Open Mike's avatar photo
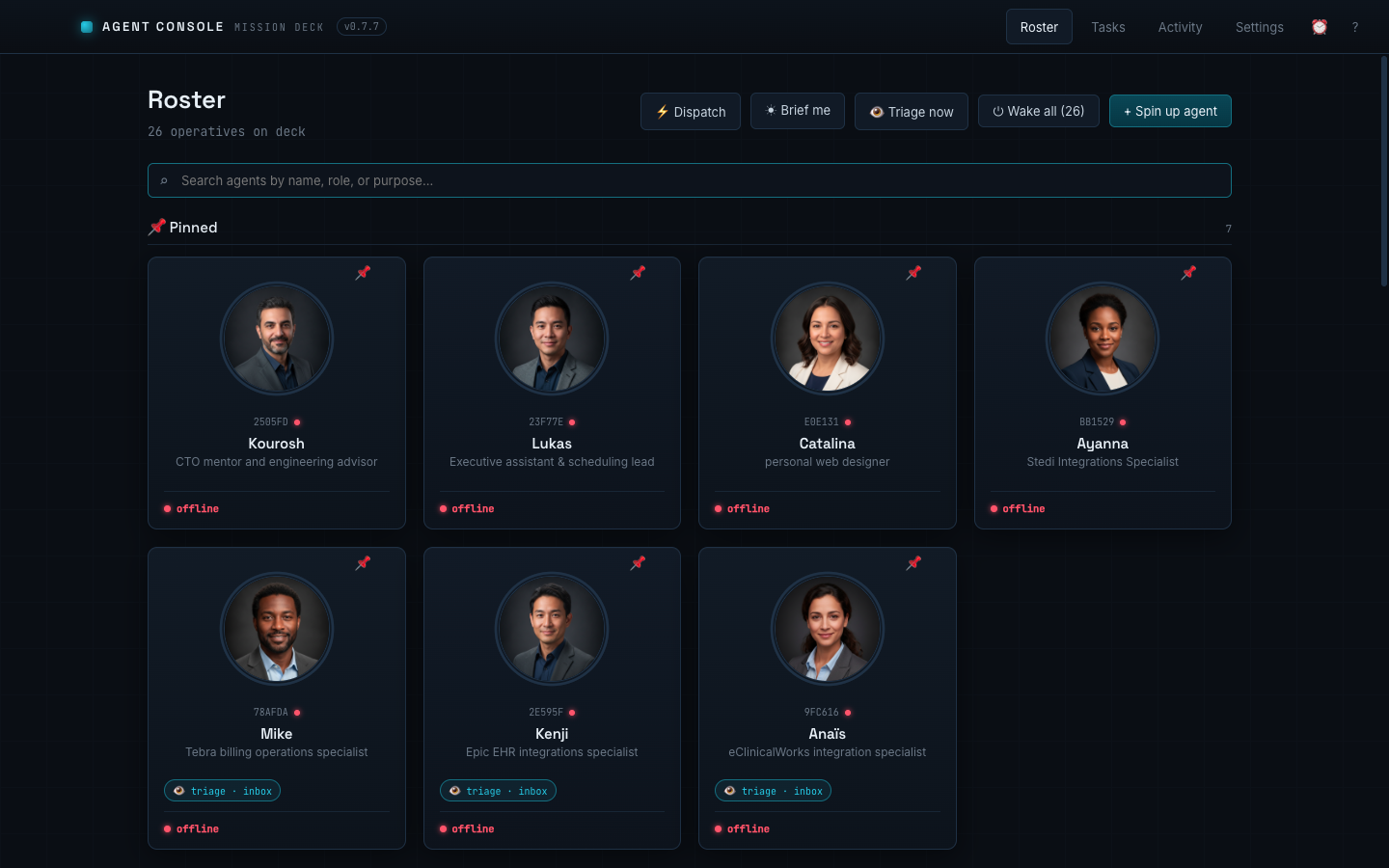This screenshot has width=1389, height=868. (x=277, y=629)
